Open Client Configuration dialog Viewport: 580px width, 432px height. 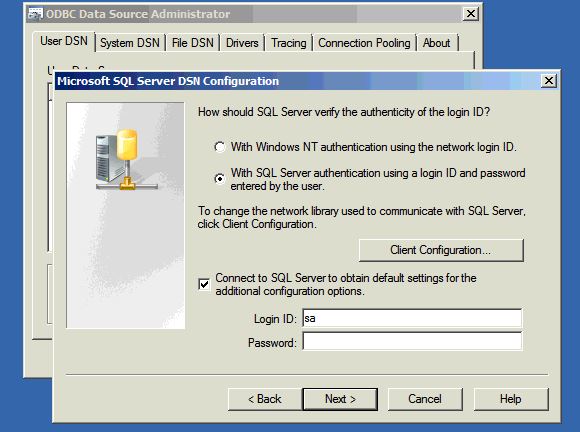[441, 250]
